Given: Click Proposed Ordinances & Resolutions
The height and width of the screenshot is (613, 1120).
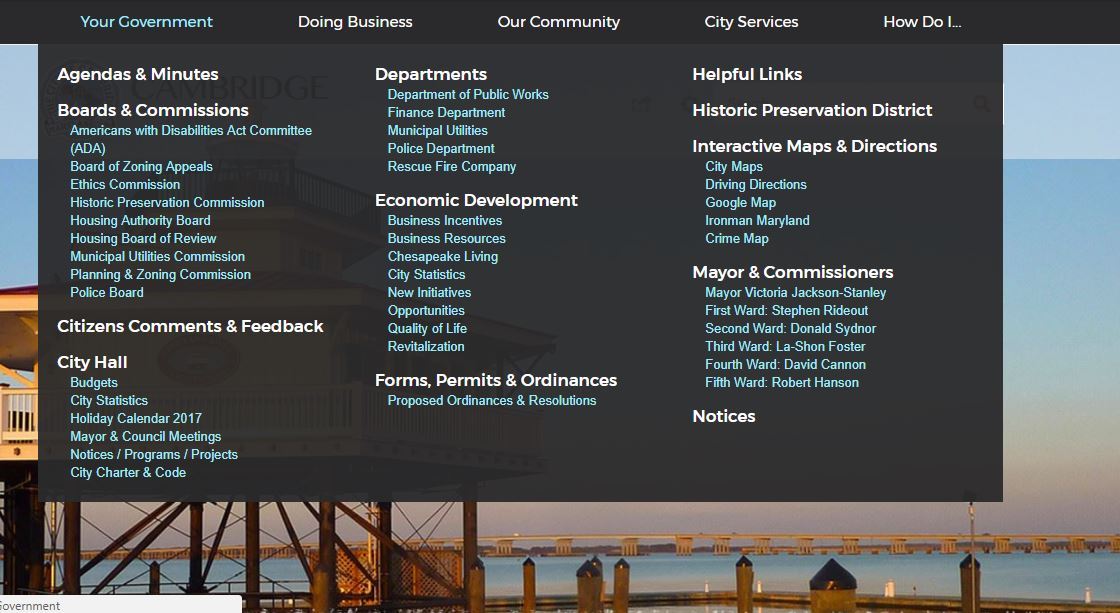Looking at the screenshot, I should 492,400.
